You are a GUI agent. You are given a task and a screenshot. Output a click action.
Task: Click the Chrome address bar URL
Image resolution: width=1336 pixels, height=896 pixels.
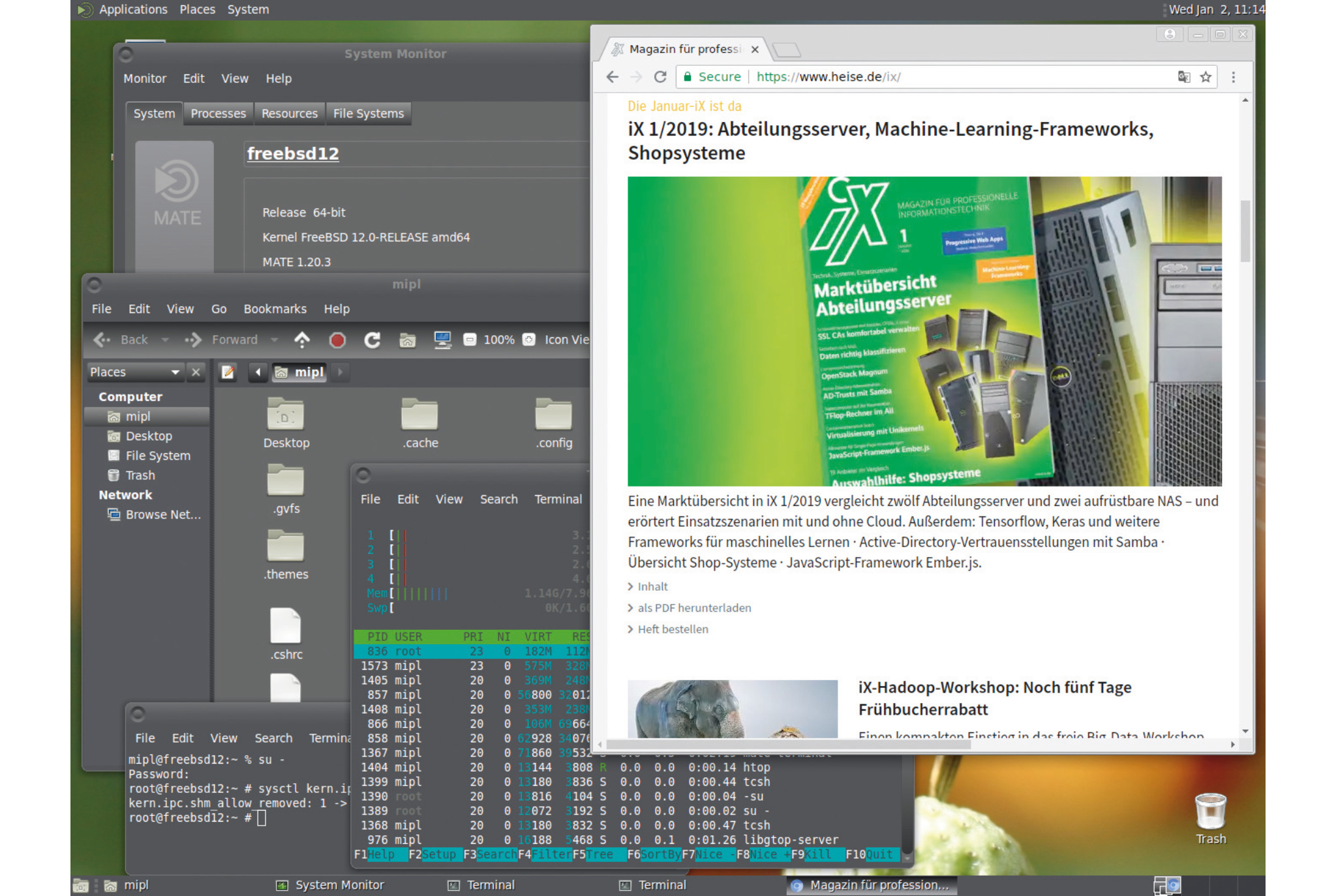pyautogui.click(x=828, y=77)
